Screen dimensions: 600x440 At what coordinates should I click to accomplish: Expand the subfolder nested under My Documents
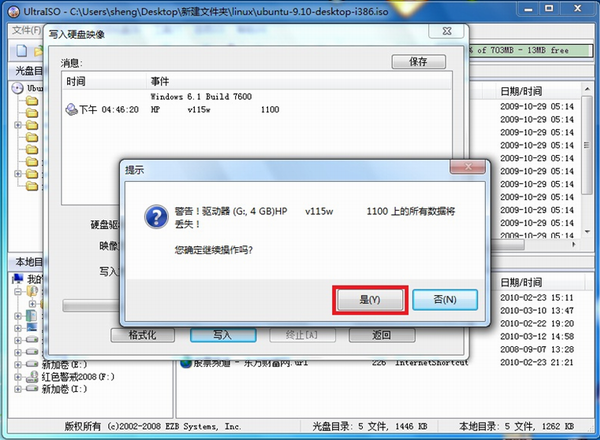tap(32, 304)
